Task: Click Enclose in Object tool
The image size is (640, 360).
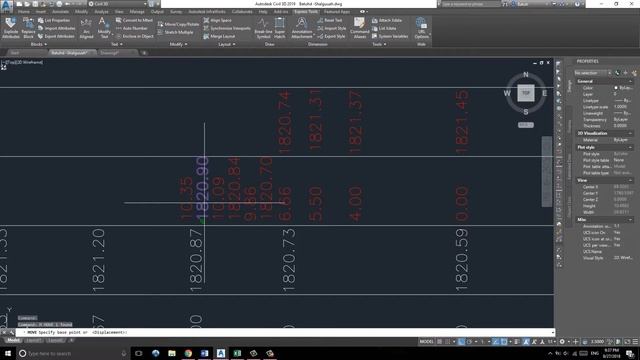Action: pos(135,36)
